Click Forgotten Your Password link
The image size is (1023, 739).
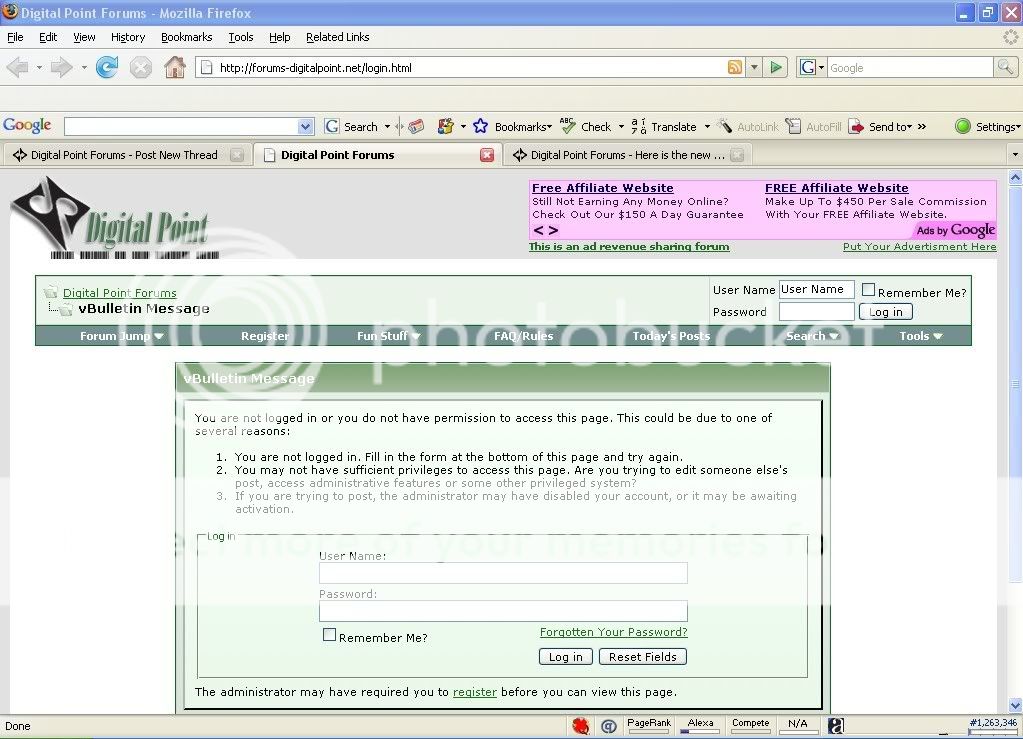point(613,632)
